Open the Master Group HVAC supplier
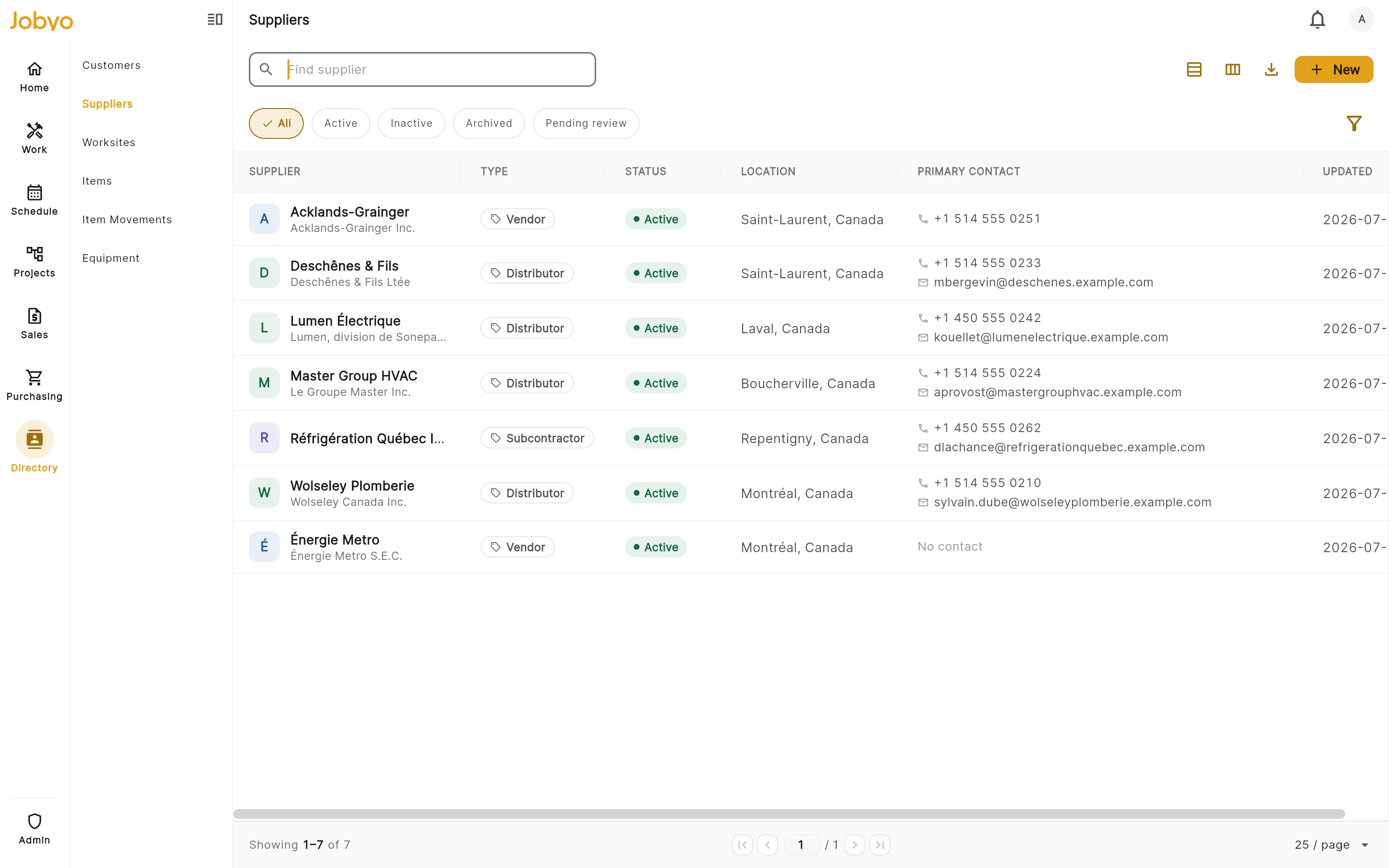The width and height of the screenshot is (1389, 868). pyautogui.click(x=354, y=376)
